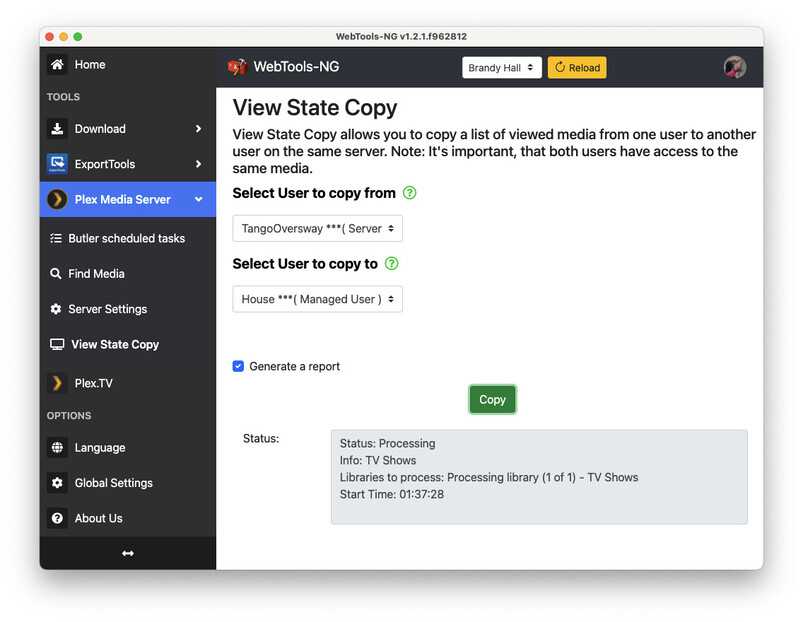Click the help icon beside copy from

(x=408, y=193)
